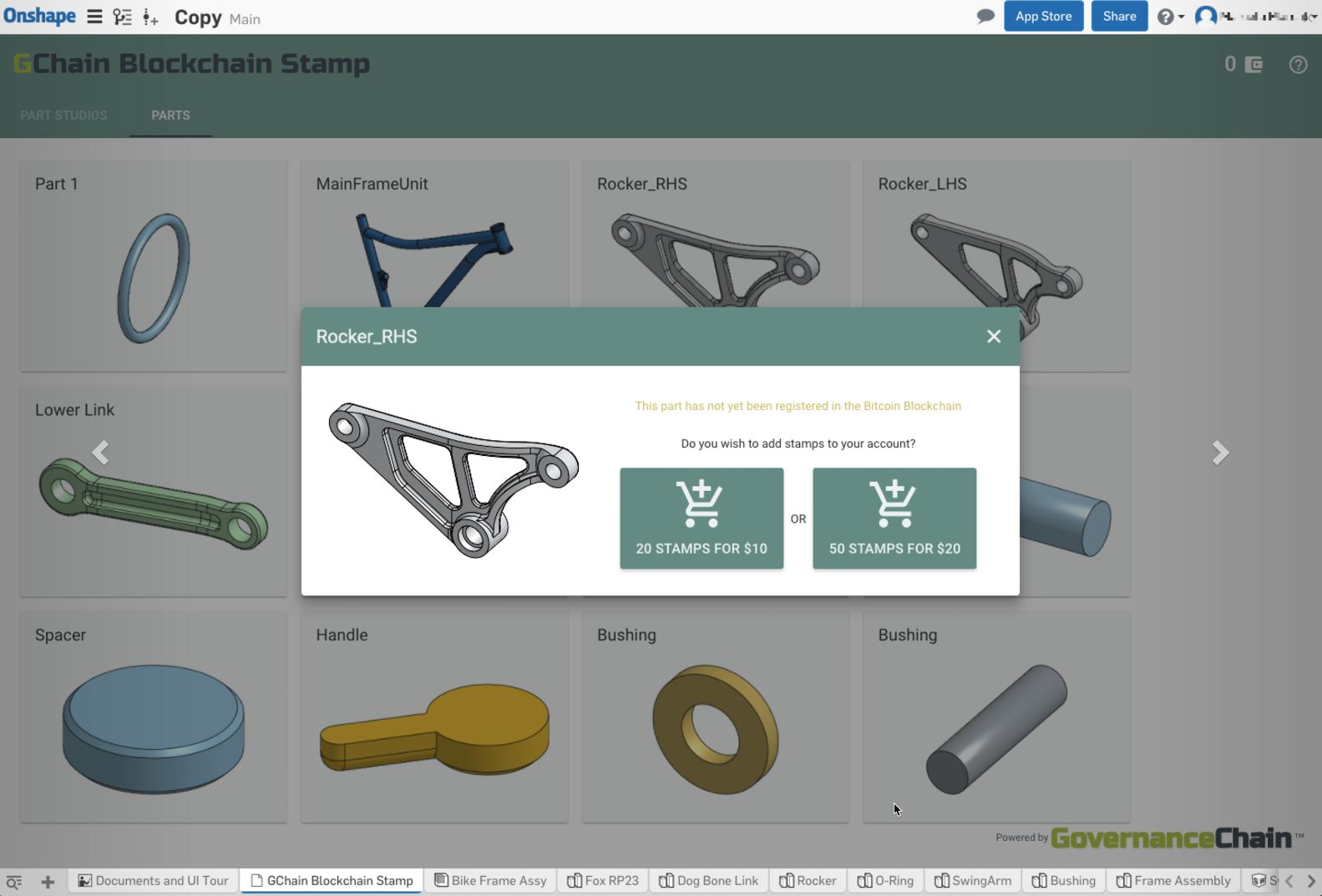Buy 50 stamps for $20

click(x=894, y=518)
